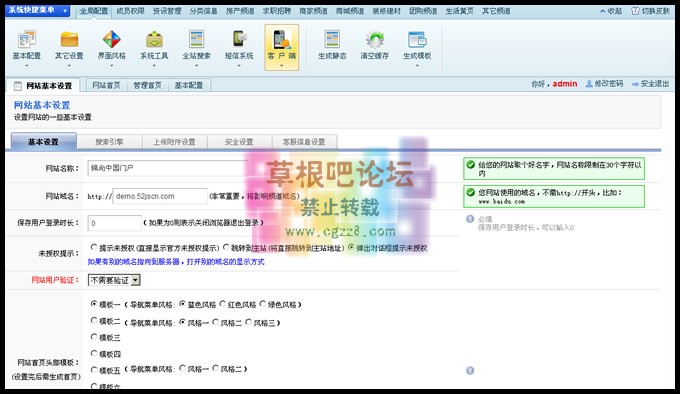Expand arrow under 基本配置
The height and width of the screenshot is (394, 680).
click(x=27, y=65)
